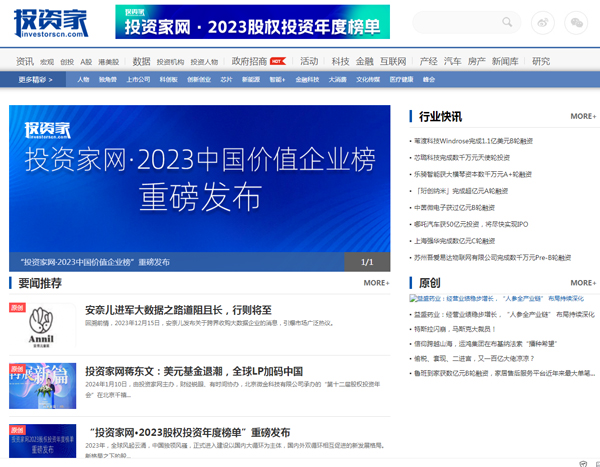Open headline 2023股权投资年度榜单 重磅发布

click(190, 433)
